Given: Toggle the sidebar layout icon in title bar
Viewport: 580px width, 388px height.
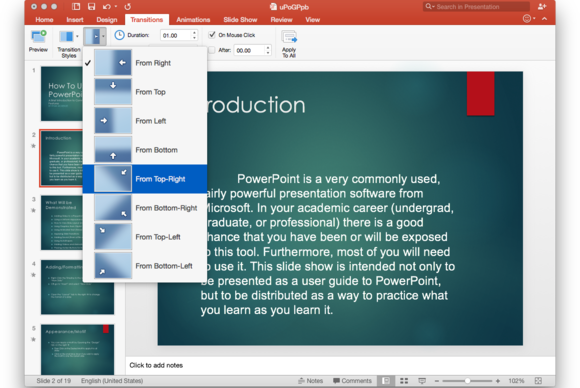Looking at the screenshot, I should pyautogui.click(x=76, y=6).
